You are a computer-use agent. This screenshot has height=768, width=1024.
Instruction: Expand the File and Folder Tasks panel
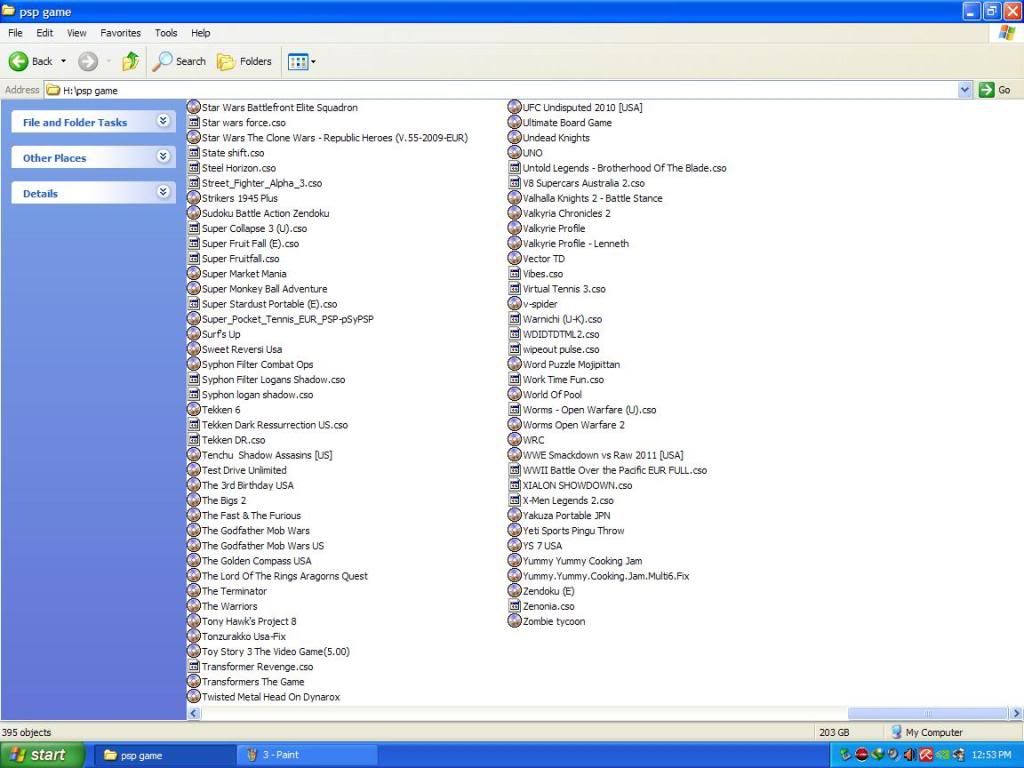[163, 121]
